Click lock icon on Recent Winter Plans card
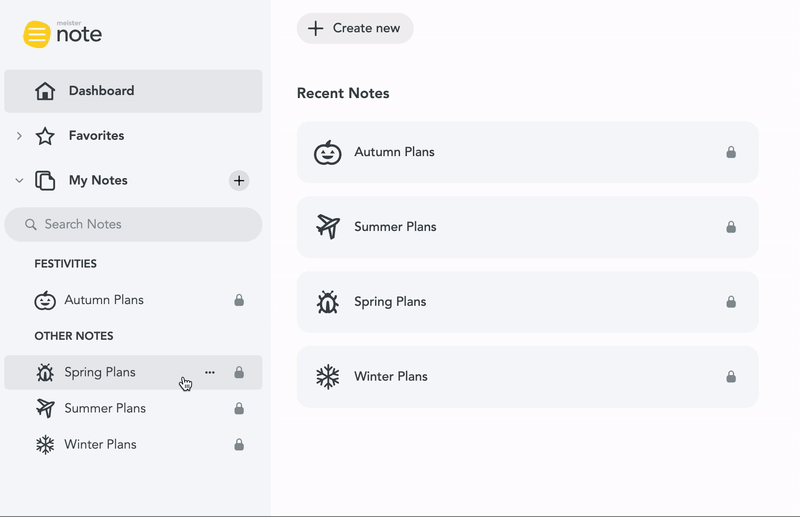 click(731, 377)
